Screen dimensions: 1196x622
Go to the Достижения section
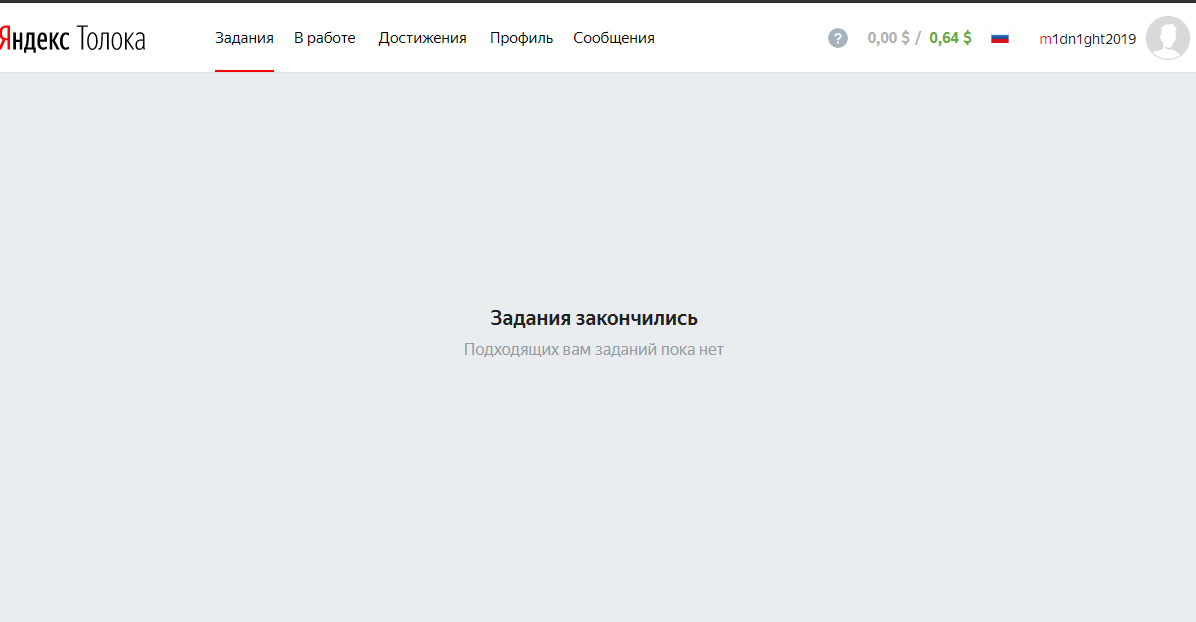[422, 38]
